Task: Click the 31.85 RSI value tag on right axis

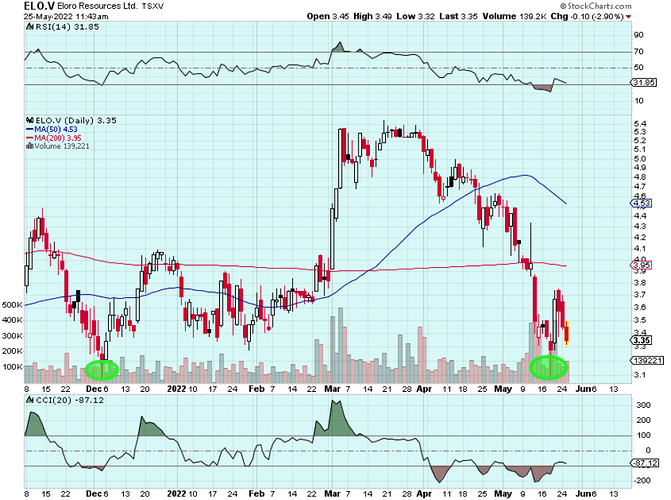Action: [644, 83]
